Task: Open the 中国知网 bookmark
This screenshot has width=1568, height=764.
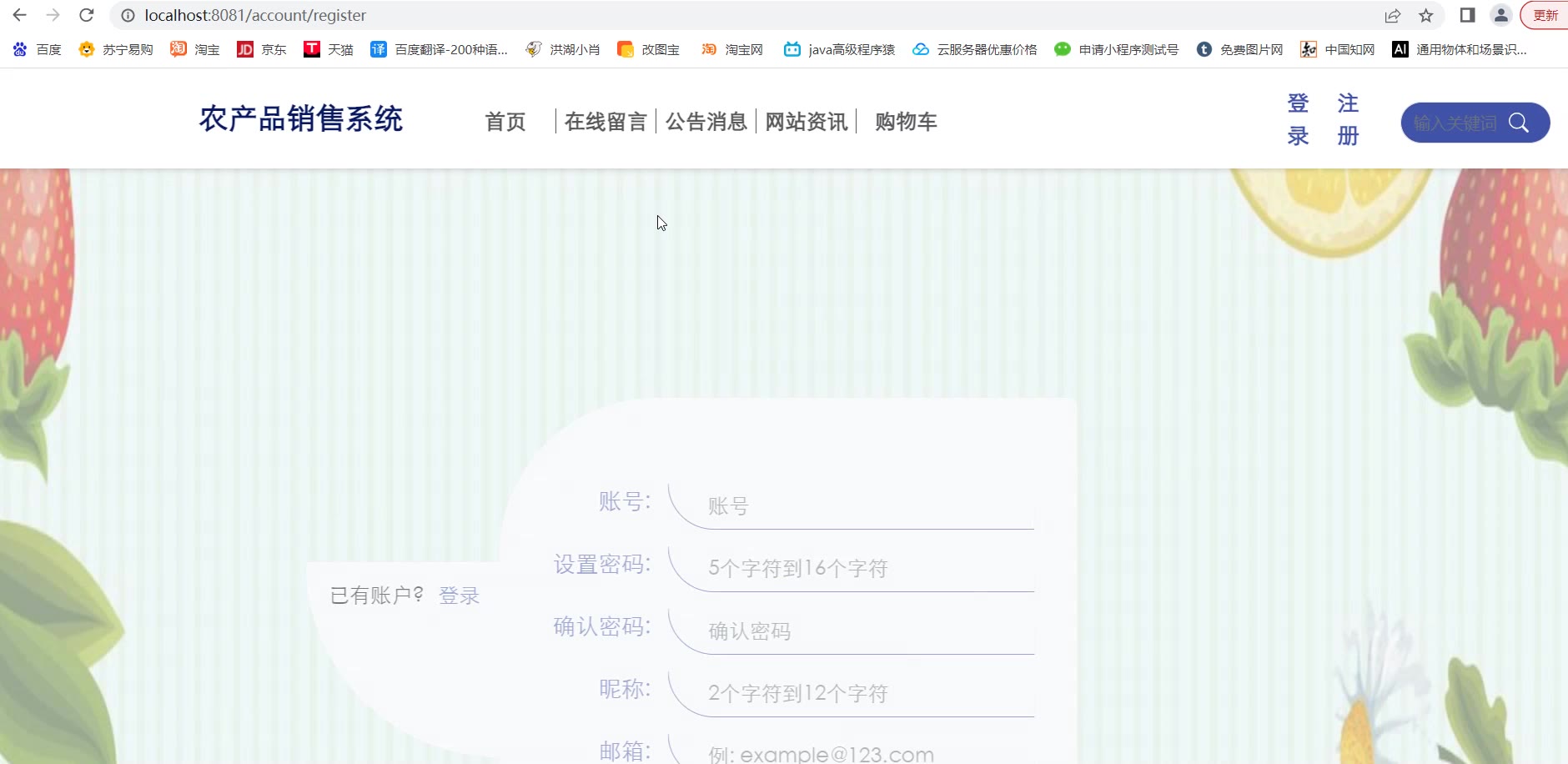Action: pos(1338,49)
